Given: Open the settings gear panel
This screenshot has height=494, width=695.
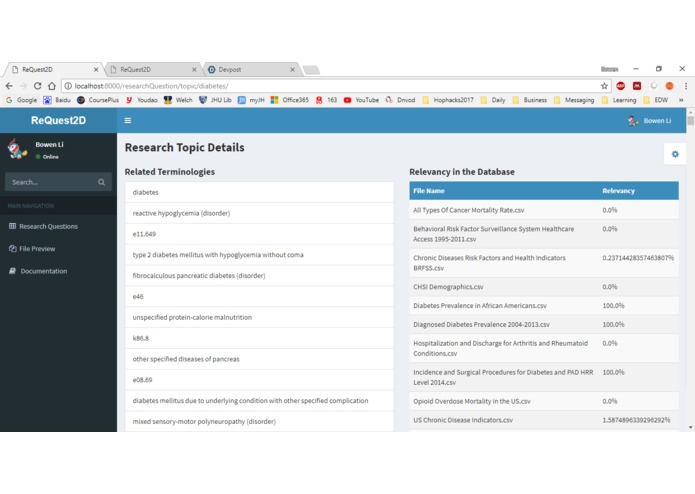Looking at the screenshot, I should 675,154.
